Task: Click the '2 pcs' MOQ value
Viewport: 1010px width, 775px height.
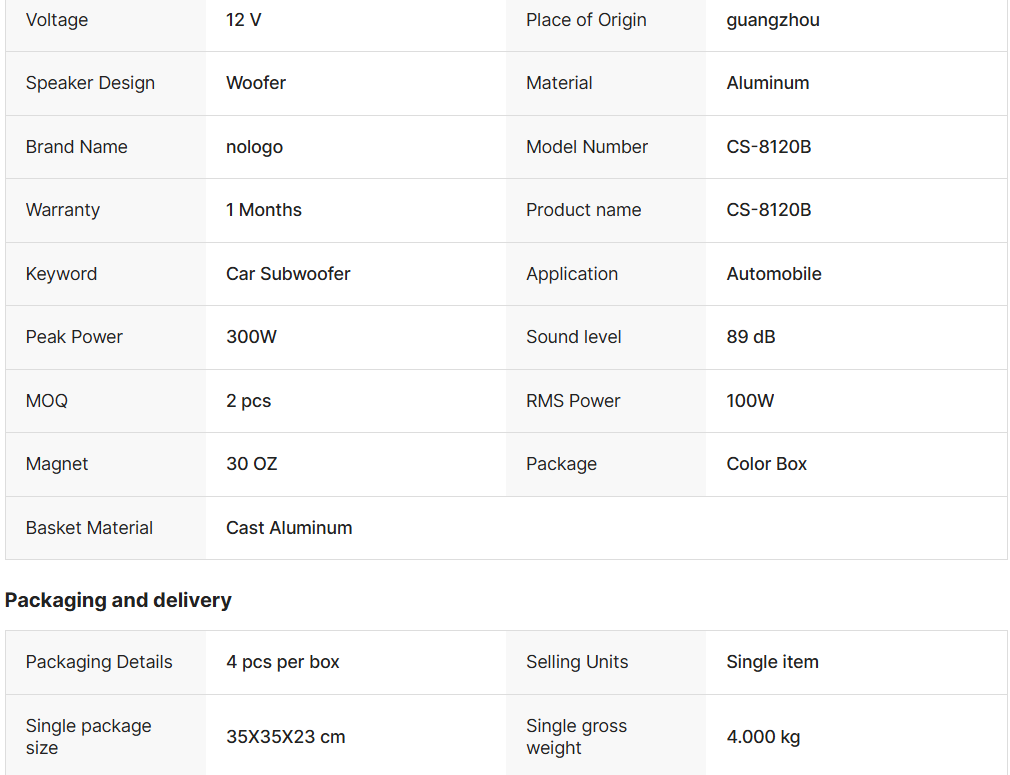Action: pos(249,401)
